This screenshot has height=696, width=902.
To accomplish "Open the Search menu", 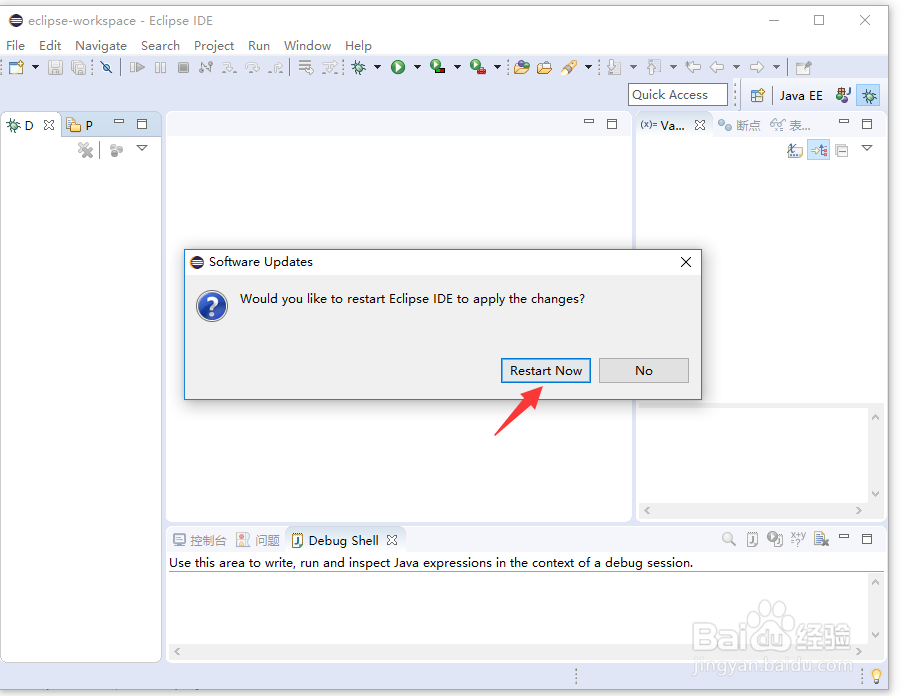I will pos(160,45).
